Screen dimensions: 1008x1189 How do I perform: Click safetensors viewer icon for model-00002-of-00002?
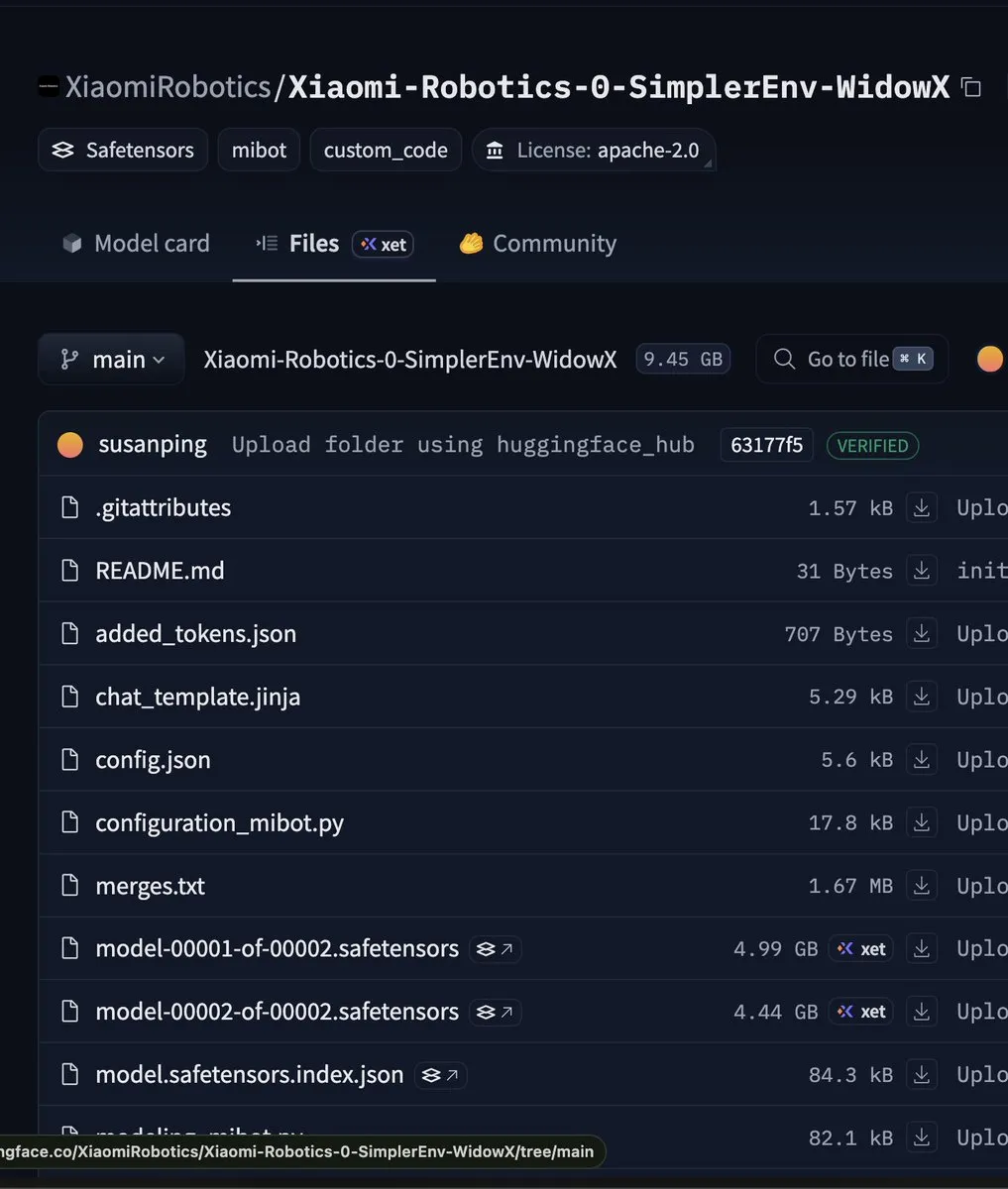tap(495, 1012)
